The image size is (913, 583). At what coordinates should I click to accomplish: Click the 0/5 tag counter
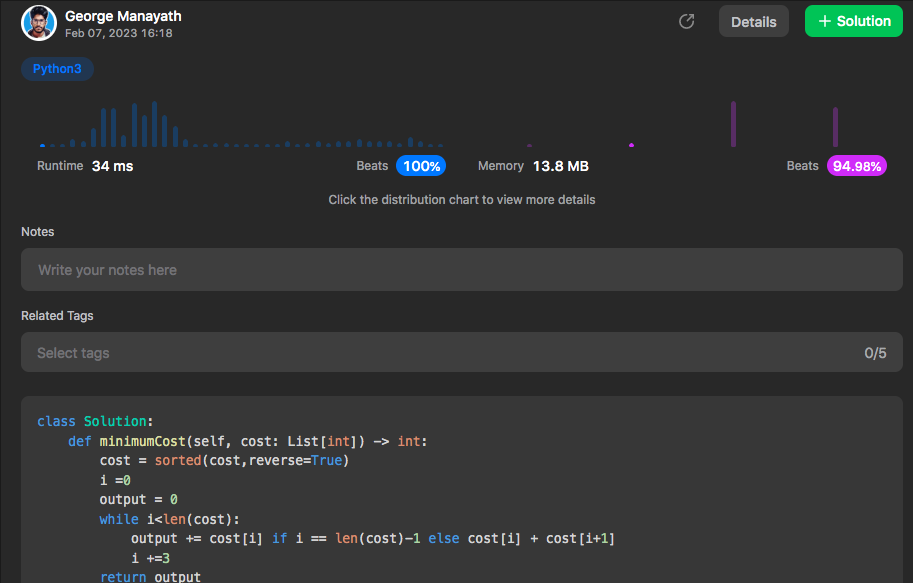pos(875,353)
